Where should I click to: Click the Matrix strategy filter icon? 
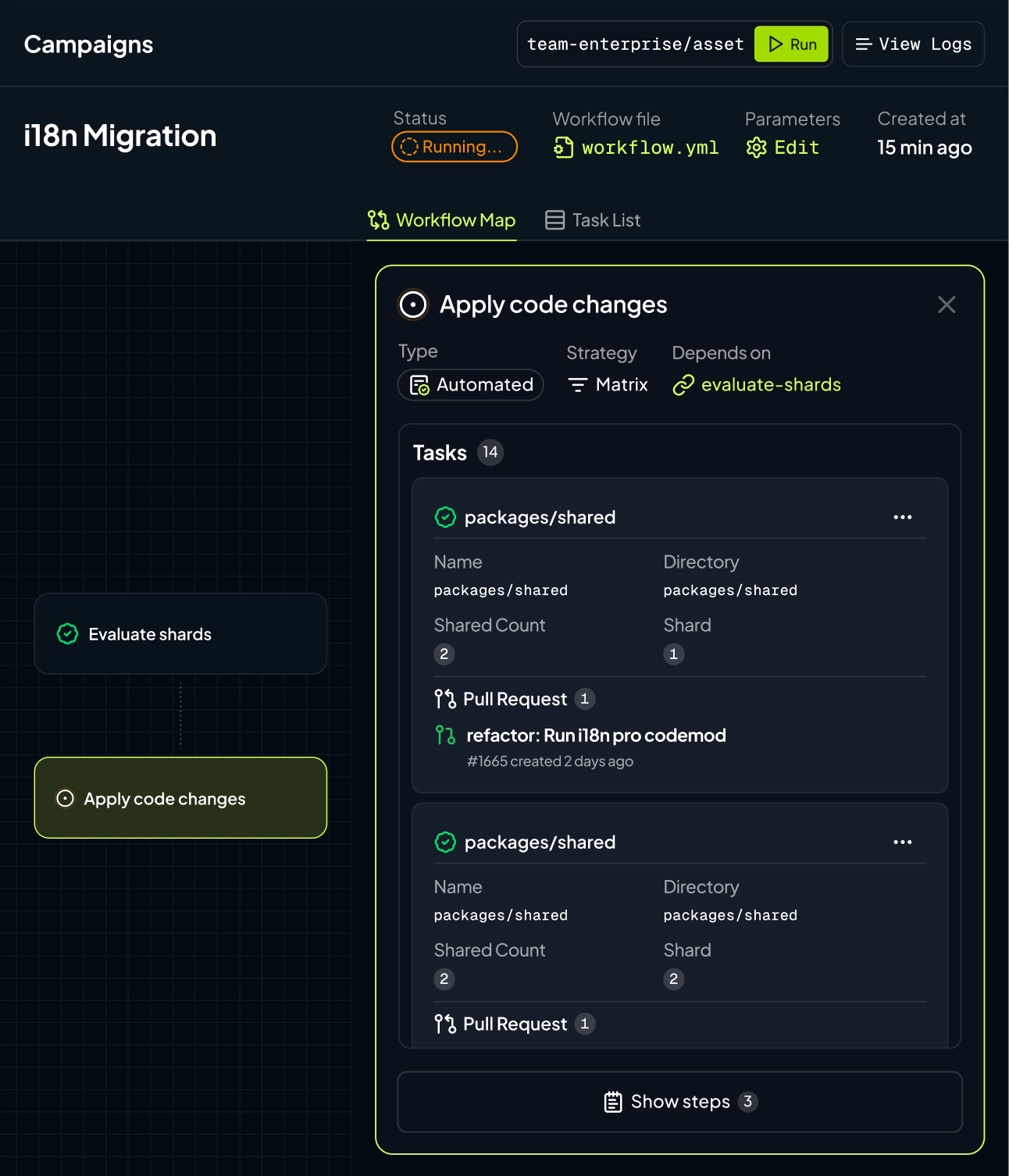click(578, 385)
